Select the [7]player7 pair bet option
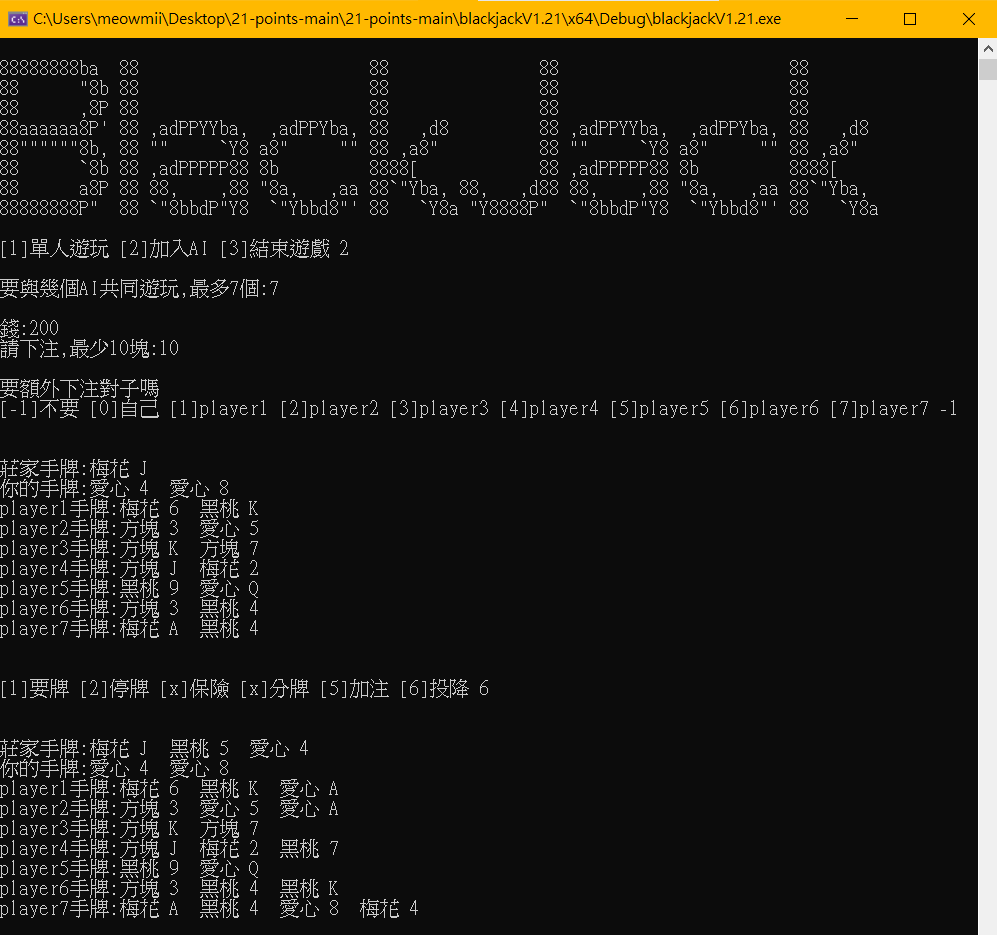This screenshot has width=997, height=935. [880, 408]
